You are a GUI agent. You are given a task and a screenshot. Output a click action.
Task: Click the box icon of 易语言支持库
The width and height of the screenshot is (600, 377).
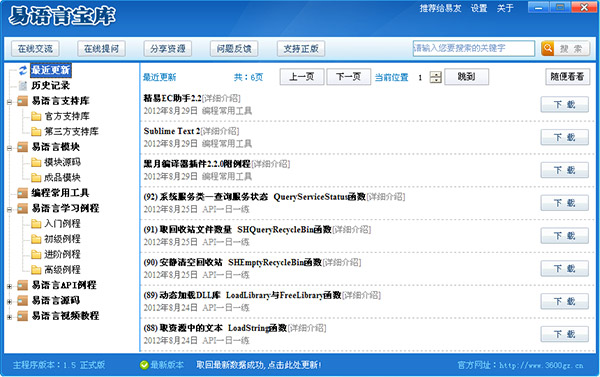pos(23,101)
